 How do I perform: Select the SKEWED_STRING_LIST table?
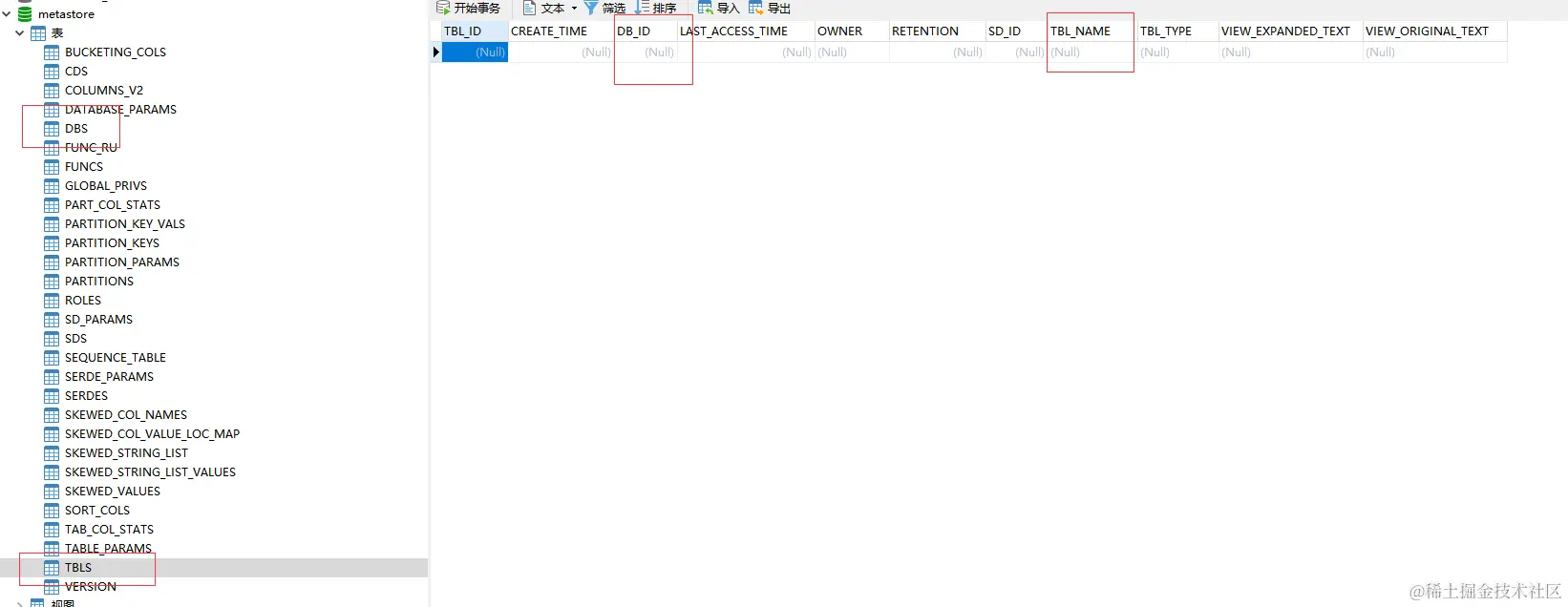pyautogui.click(x=126, y=453)
